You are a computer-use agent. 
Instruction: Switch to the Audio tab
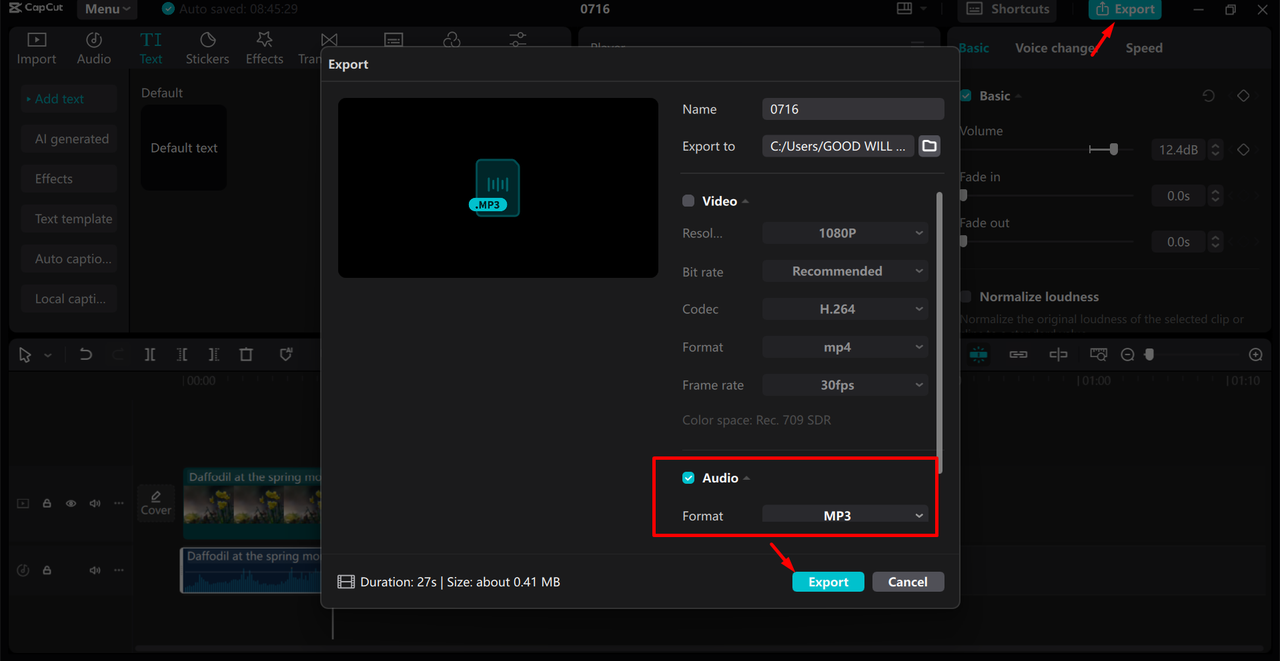pos(94,48)
